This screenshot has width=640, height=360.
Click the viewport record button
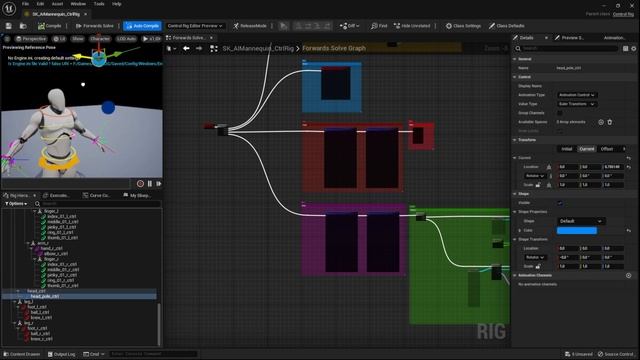[140, 184]
